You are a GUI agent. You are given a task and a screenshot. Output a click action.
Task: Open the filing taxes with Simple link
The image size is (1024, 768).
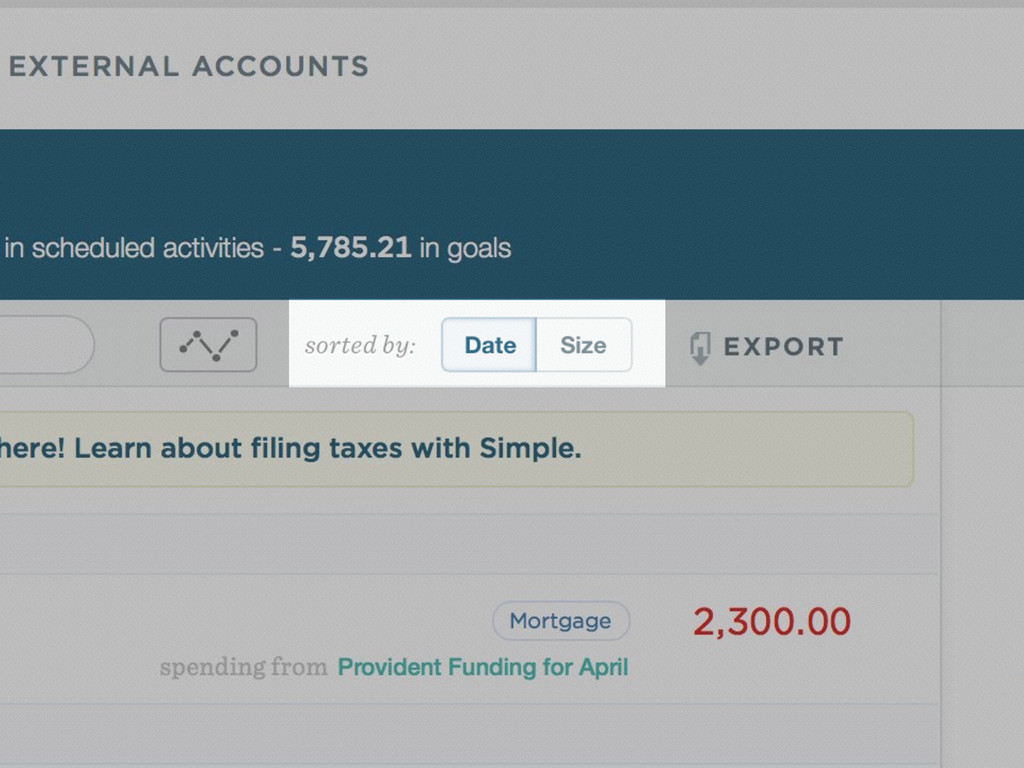coord(291,449)
